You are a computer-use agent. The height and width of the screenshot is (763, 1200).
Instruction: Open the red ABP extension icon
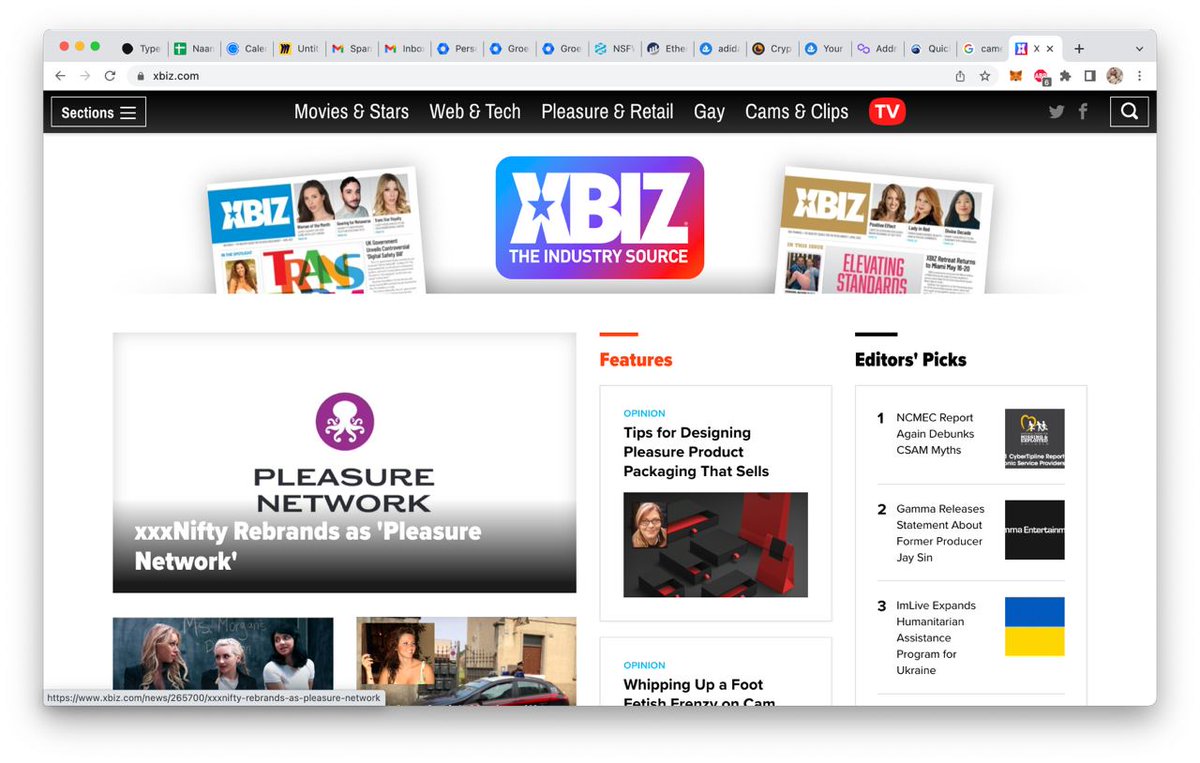coord(1041,76)
